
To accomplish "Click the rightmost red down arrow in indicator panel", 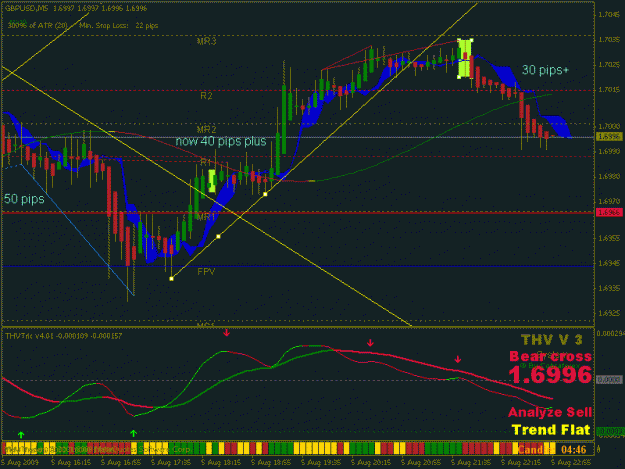I will point(458,359).
